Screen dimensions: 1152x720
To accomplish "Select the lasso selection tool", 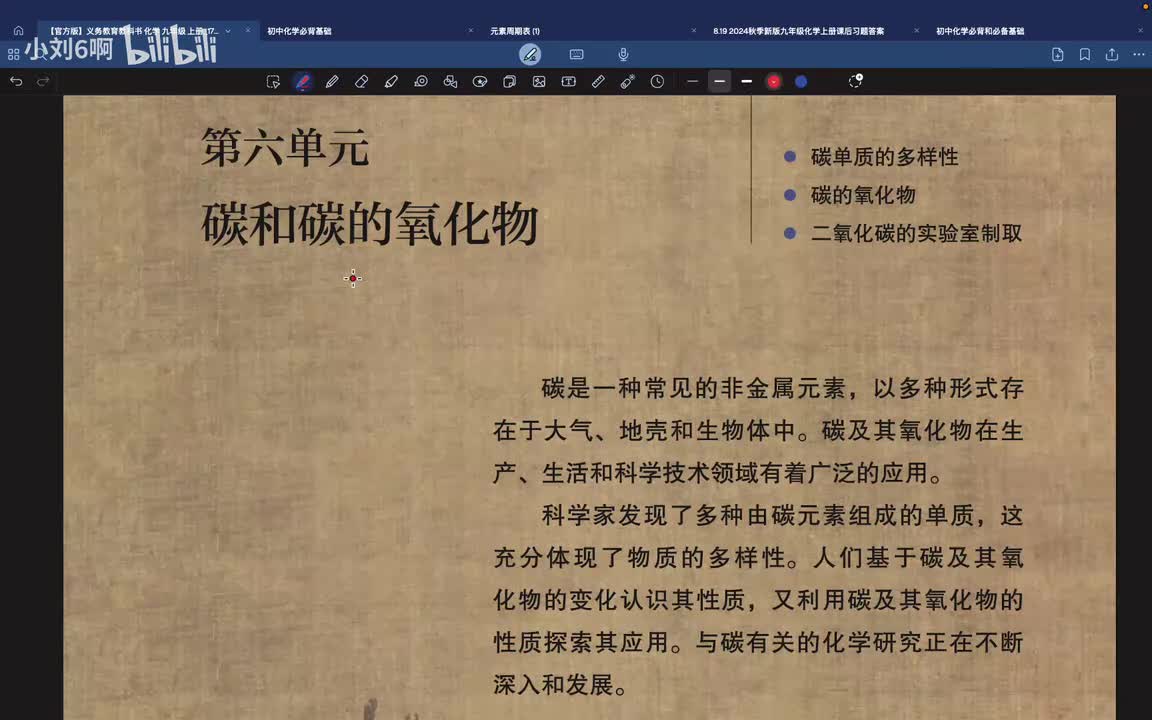I will [273, 82].
